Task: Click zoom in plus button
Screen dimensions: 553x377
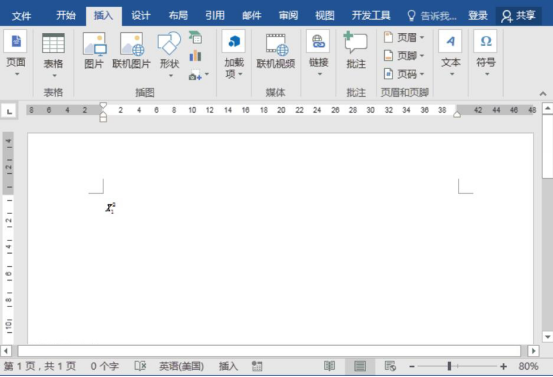Action: 504,366
